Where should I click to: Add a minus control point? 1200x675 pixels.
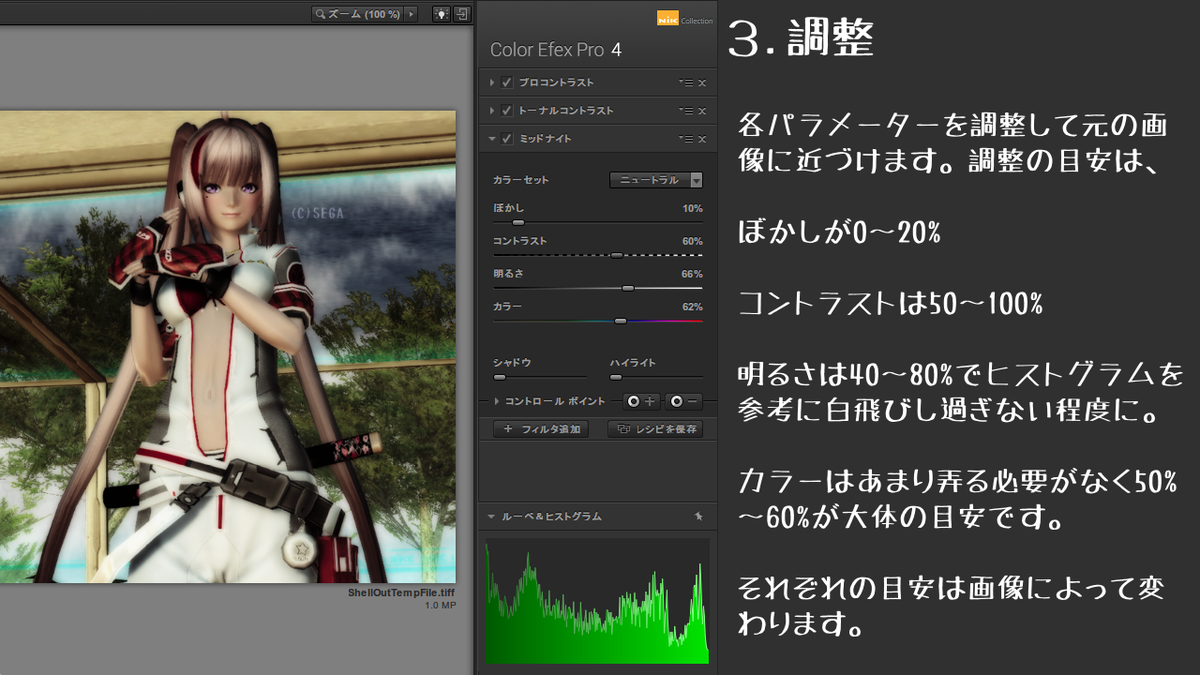684,401
